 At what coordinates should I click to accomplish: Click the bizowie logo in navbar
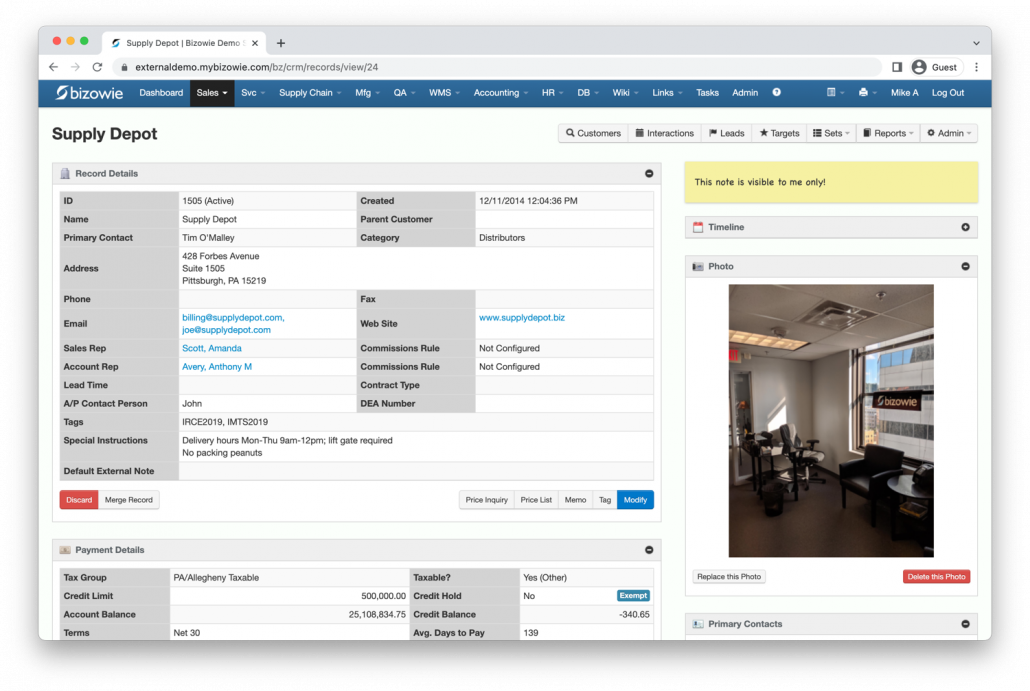91,93
